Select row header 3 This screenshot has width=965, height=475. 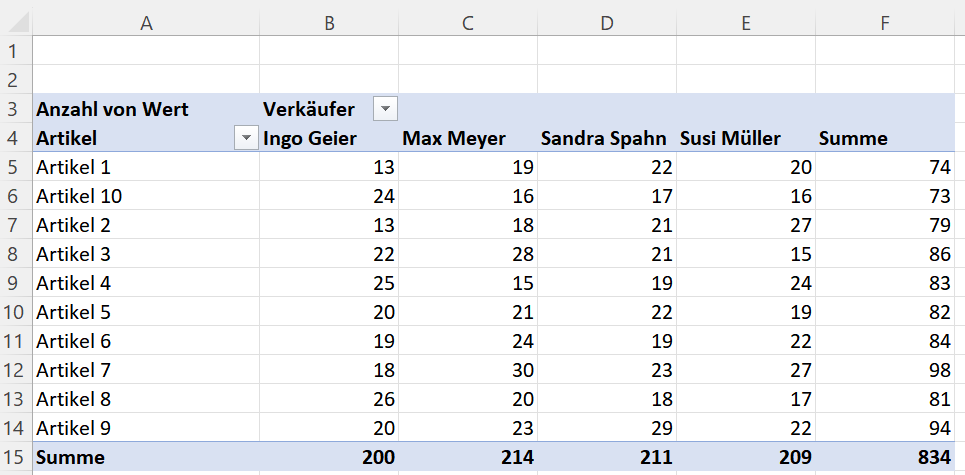[x=16, y=110]
